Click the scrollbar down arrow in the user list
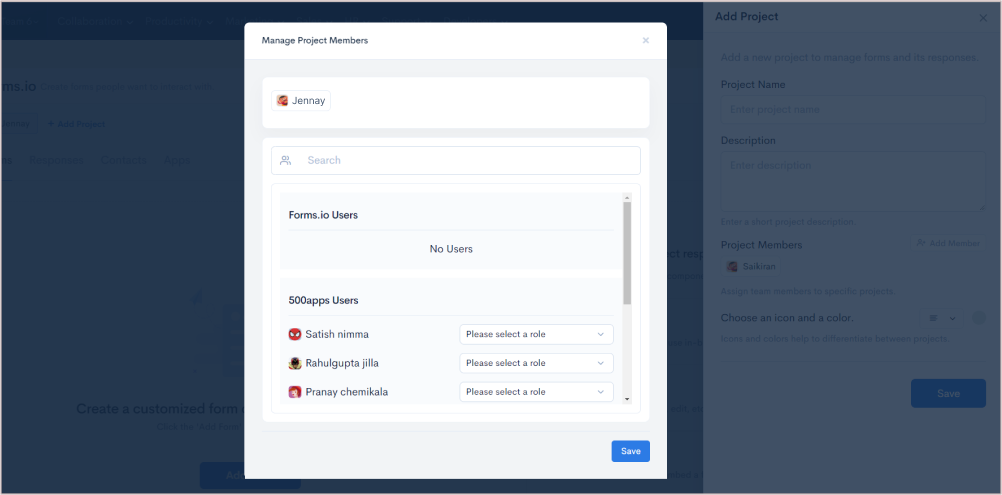Viewport: 1002px width, 495px height. 627,398
